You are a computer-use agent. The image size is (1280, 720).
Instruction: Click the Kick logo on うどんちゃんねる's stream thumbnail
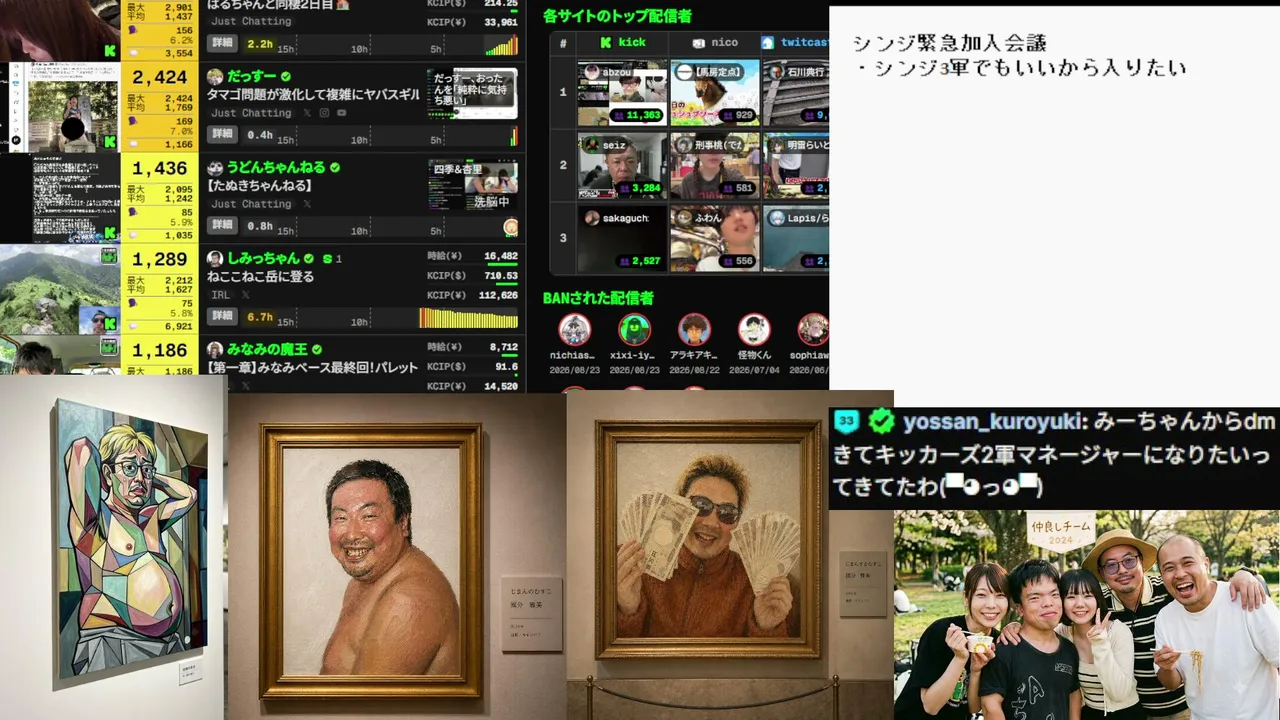coord(110,232)
